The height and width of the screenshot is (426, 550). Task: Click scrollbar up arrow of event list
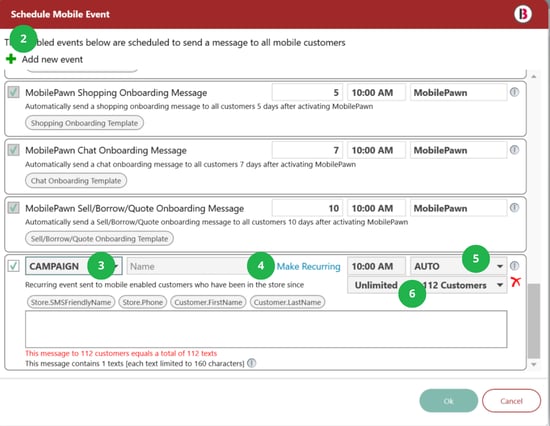(x=534, y=76)
